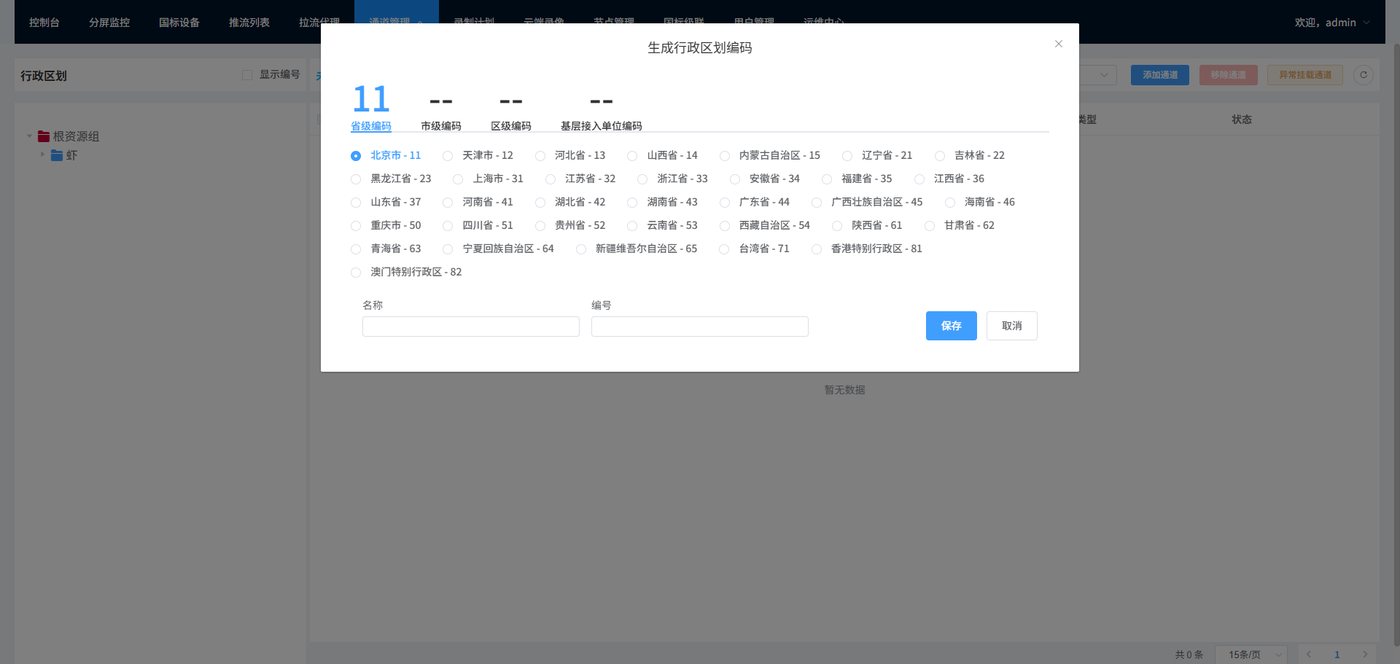Click the 取消 button

pyautogui.click(x=1012, y=326)
